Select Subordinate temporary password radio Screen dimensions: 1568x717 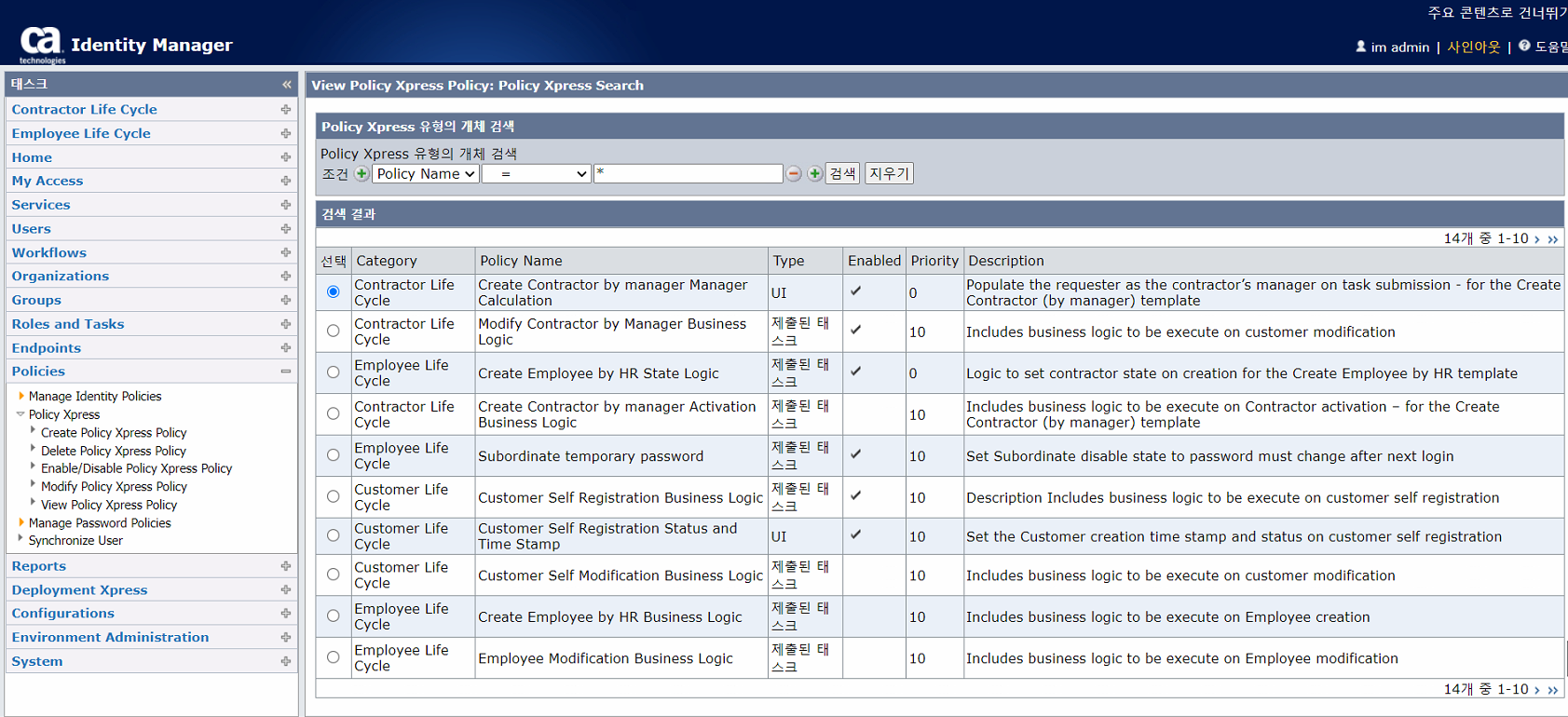333,455
